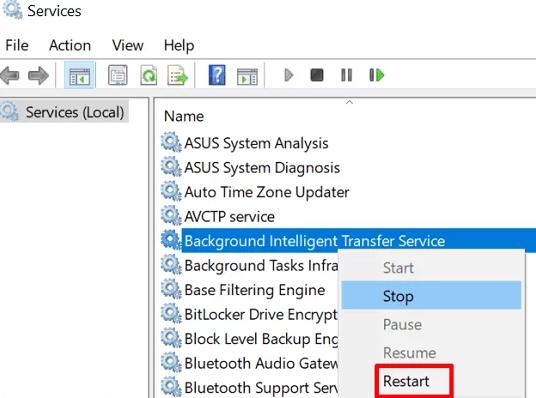Click the Forward arrow toolbar icon
Image resolution: width=536 pixels, height=398 pixels.
tap(38, 75)
